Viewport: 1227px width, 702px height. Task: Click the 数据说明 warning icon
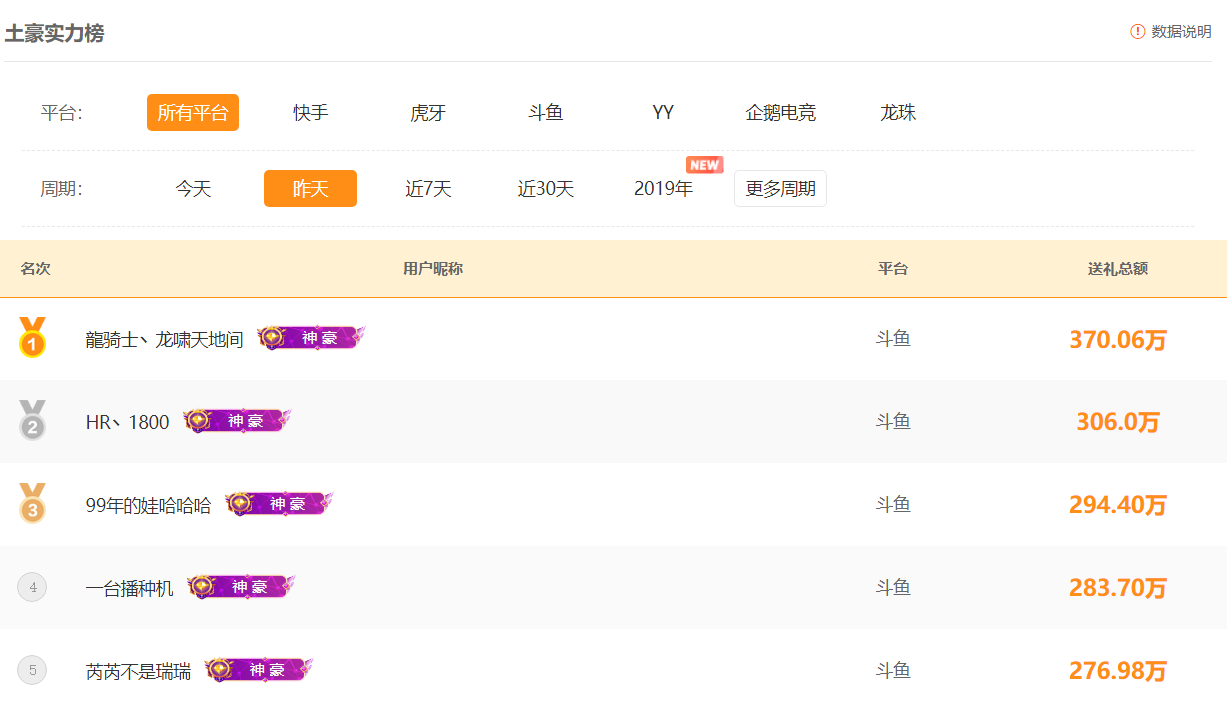tap(1138, 32)
